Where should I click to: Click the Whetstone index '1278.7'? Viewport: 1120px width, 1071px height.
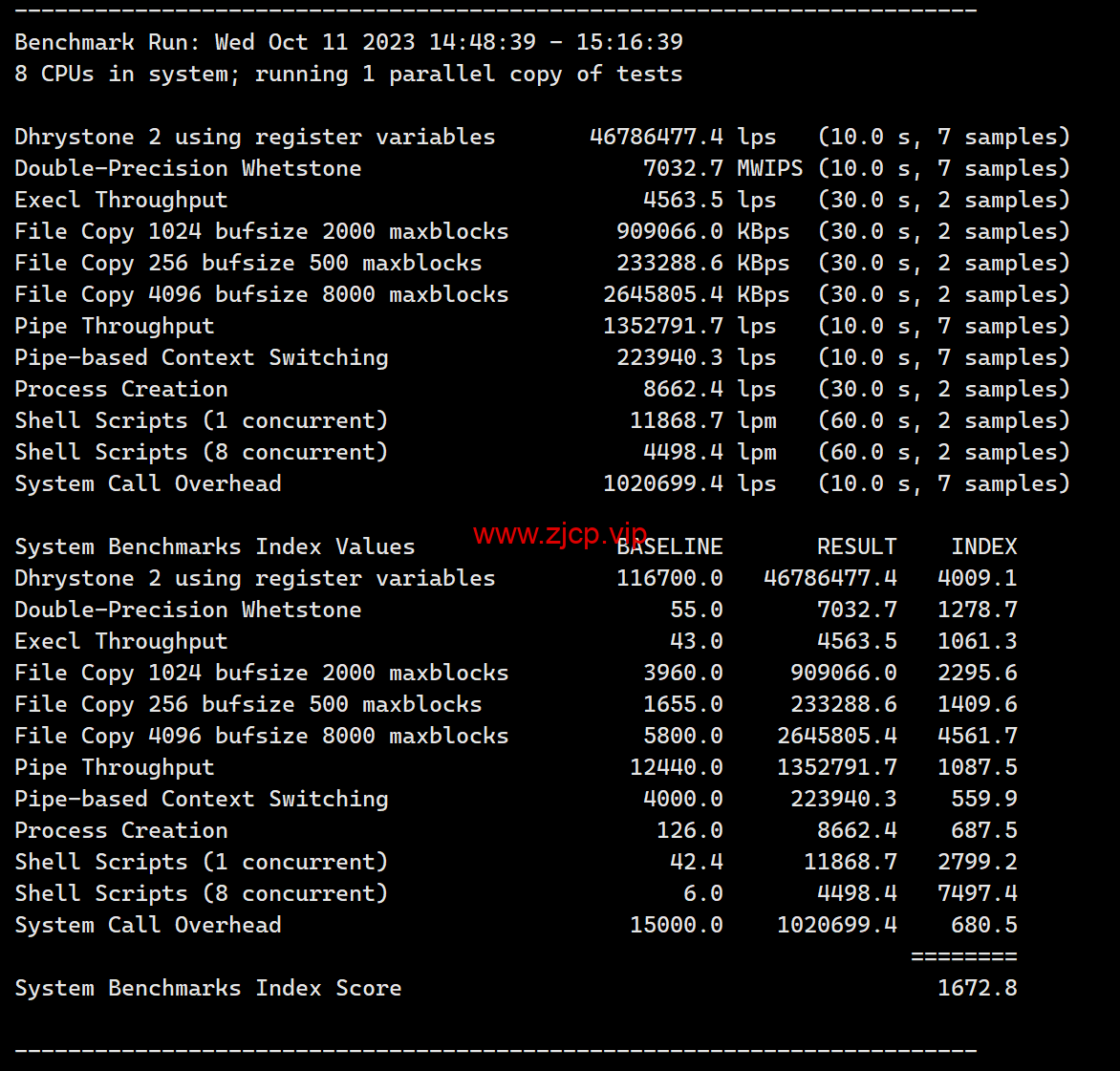tap(978, 609)
